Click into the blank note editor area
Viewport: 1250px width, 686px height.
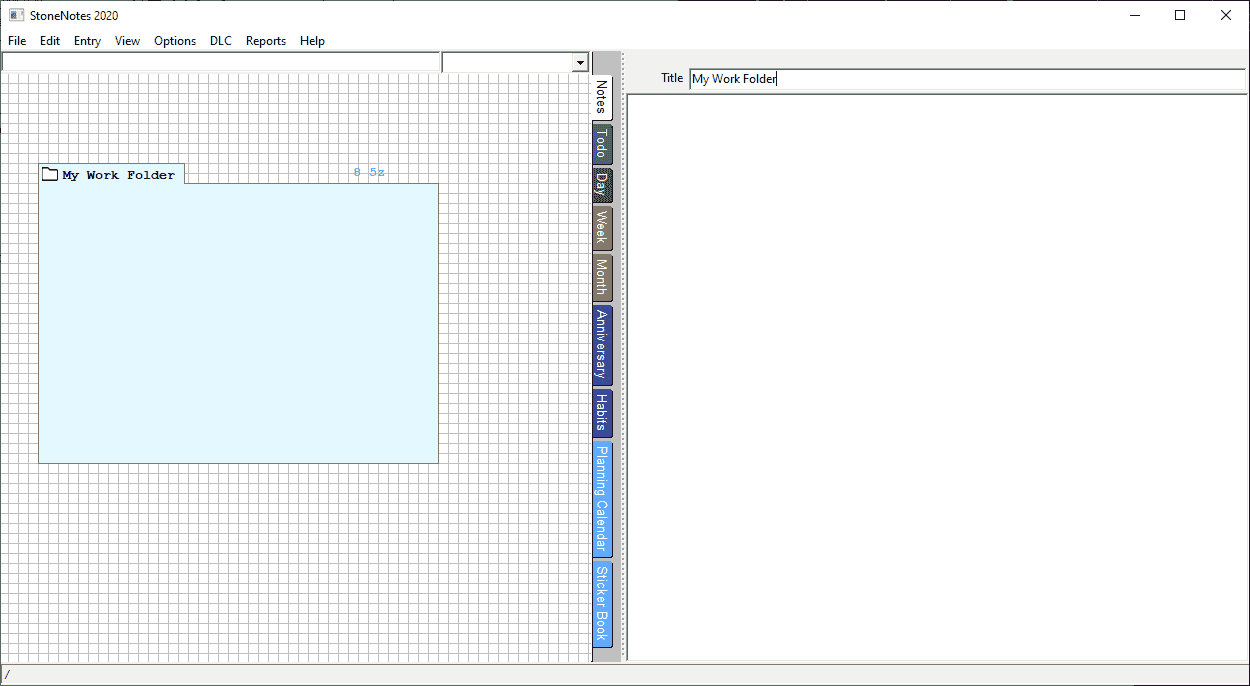938,377
